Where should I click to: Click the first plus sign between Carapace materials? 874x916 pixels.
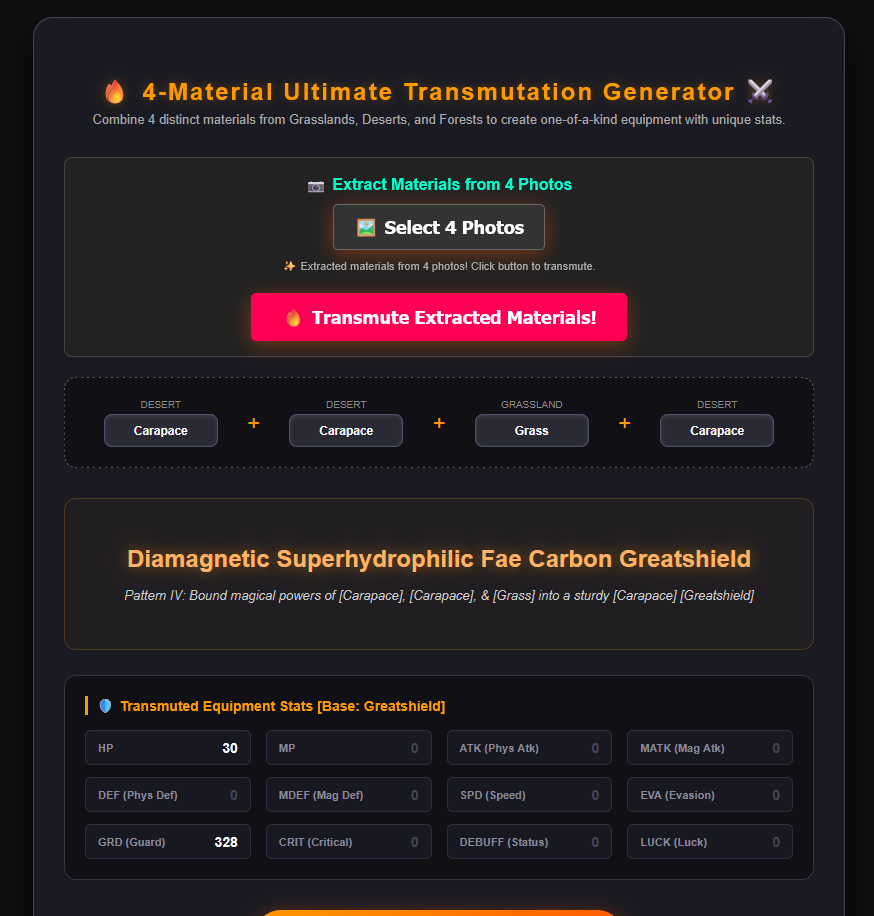[254, 423]
